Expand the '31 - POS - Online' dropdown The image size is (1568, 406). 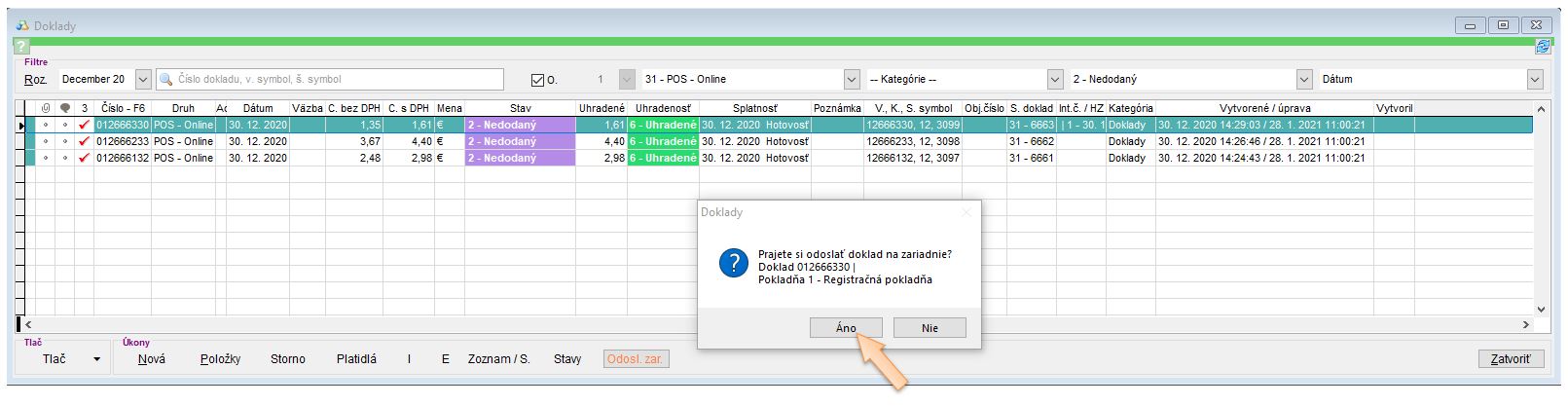point(852,80)
